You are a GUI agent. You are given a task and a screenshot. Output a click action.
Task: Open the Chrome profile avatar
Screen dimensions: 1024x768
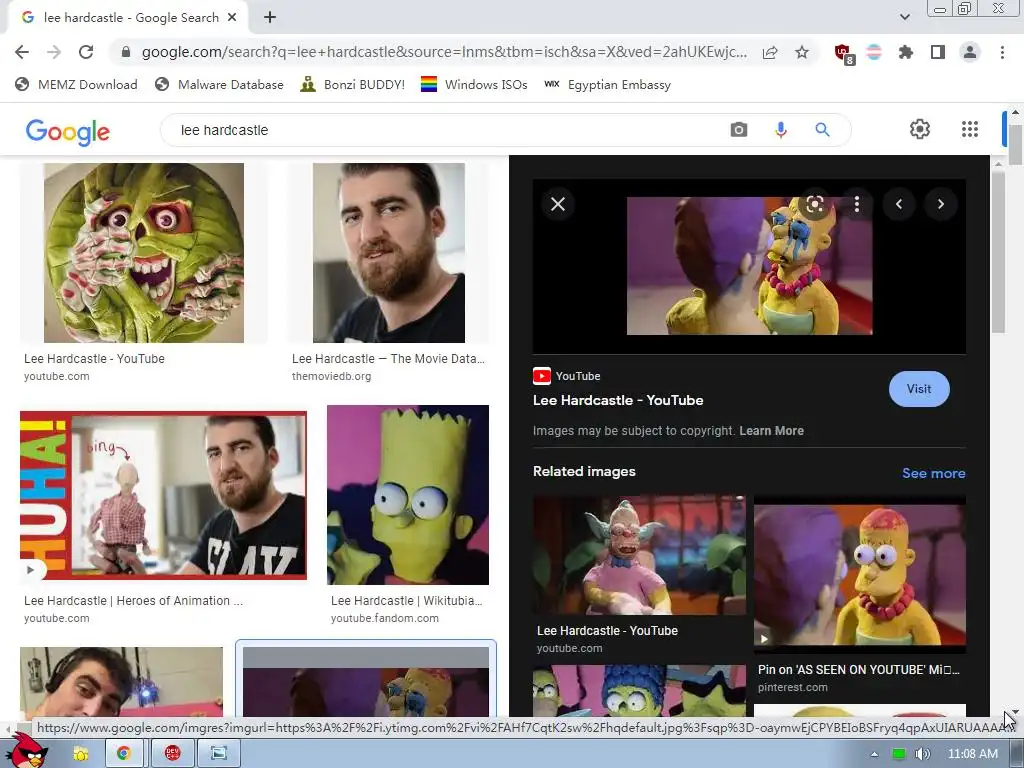[970, 52]
